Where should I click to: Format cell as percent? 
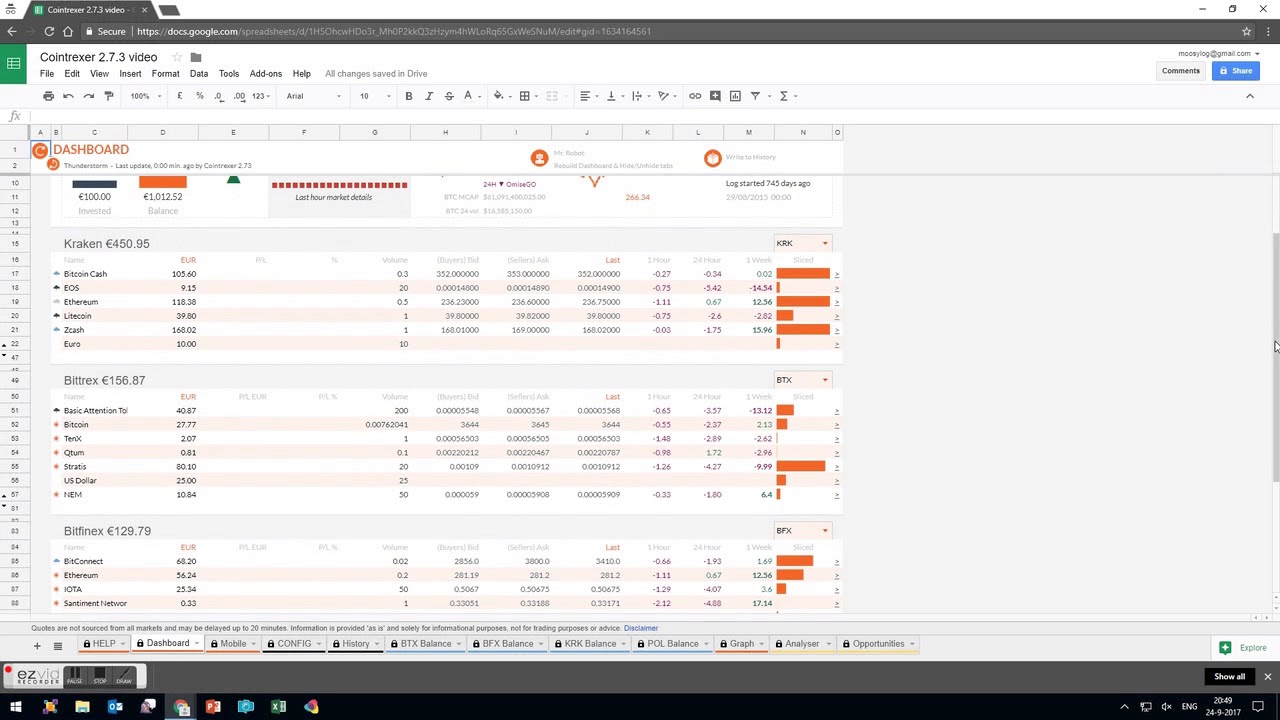tap(199, 96)
